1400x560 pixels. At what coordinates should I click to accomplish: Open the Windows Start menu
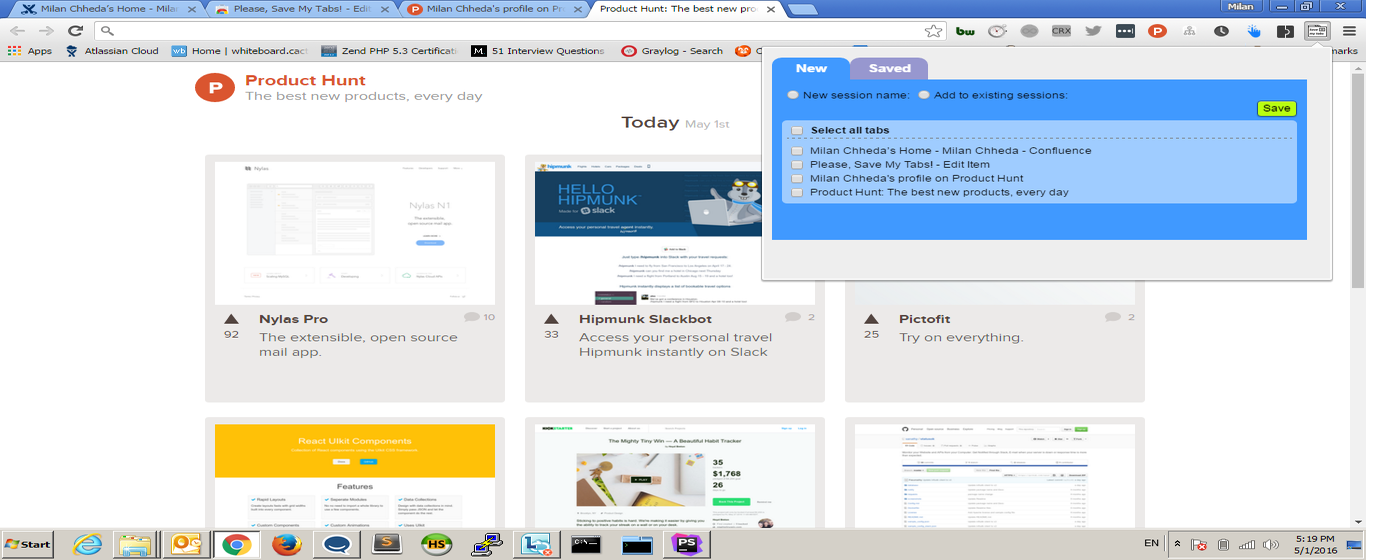(x=27, y=544)
